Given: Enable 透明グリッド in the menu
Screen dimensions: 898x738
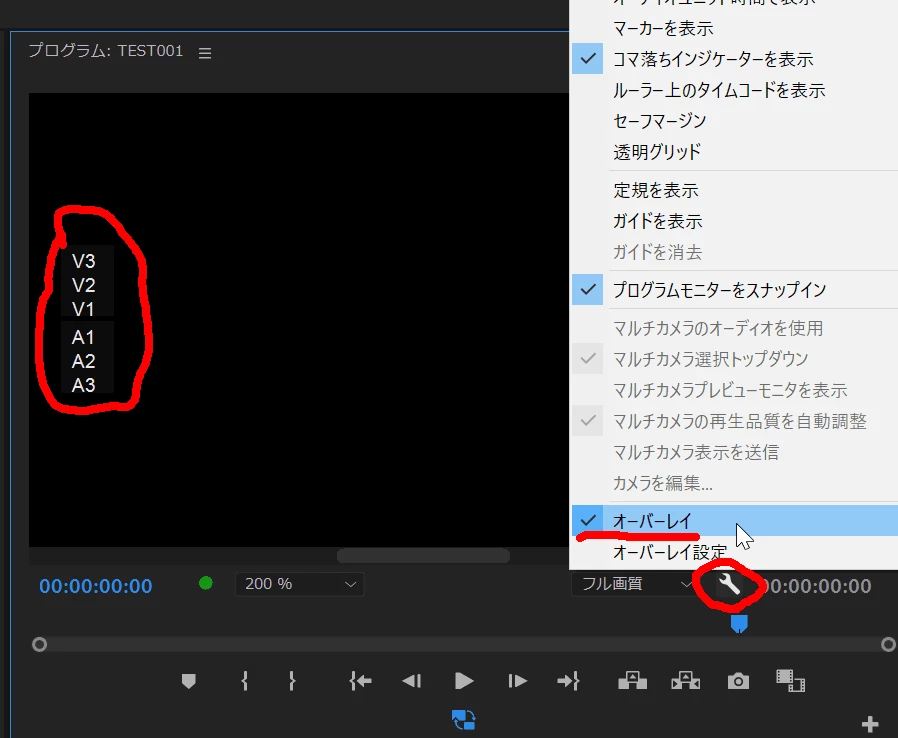Looking at the screenshot, I should 734,152.
